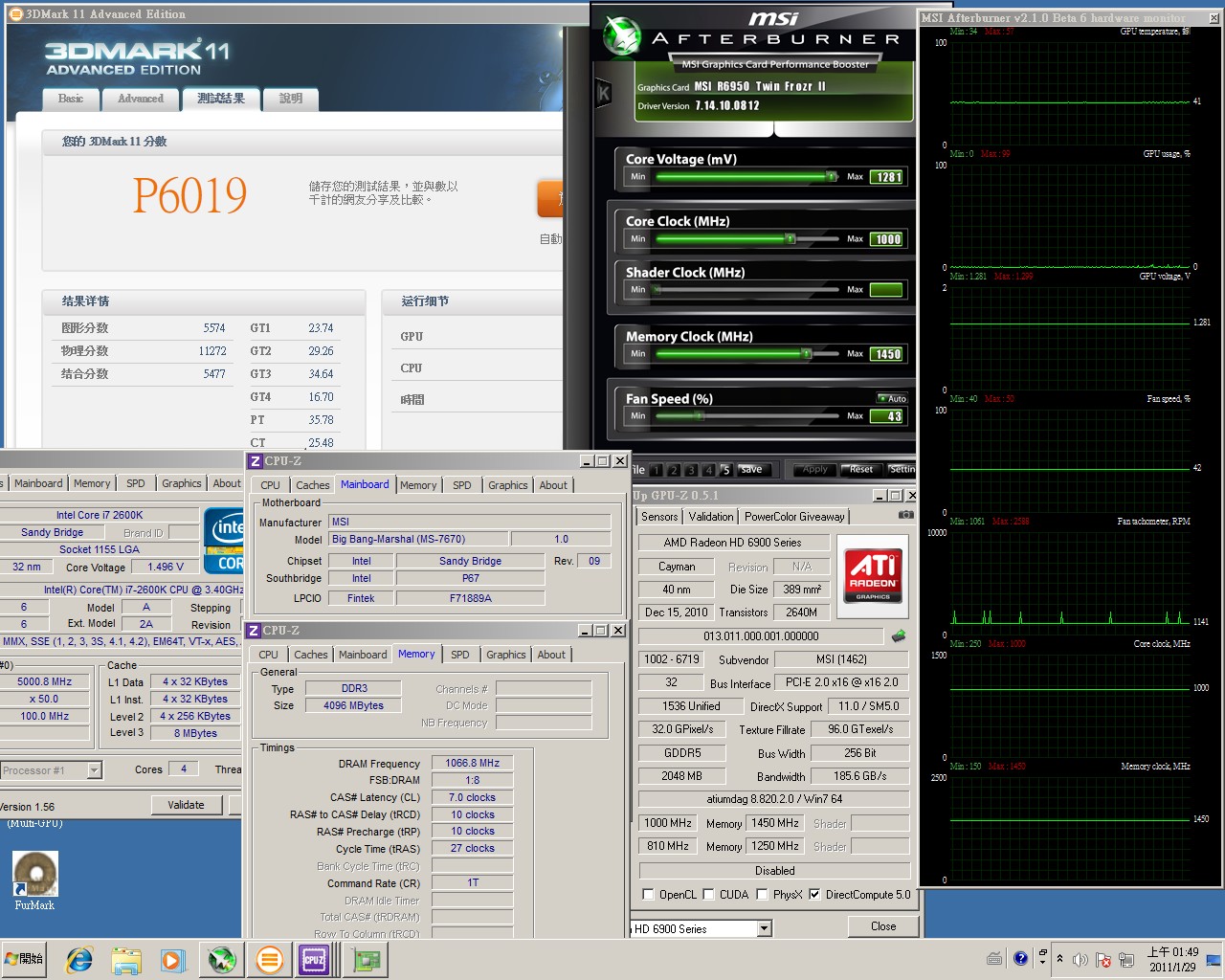1225x980 pixels.
Task: Click the Action Center flag tray icon
Action: (x=1103, y=959)
